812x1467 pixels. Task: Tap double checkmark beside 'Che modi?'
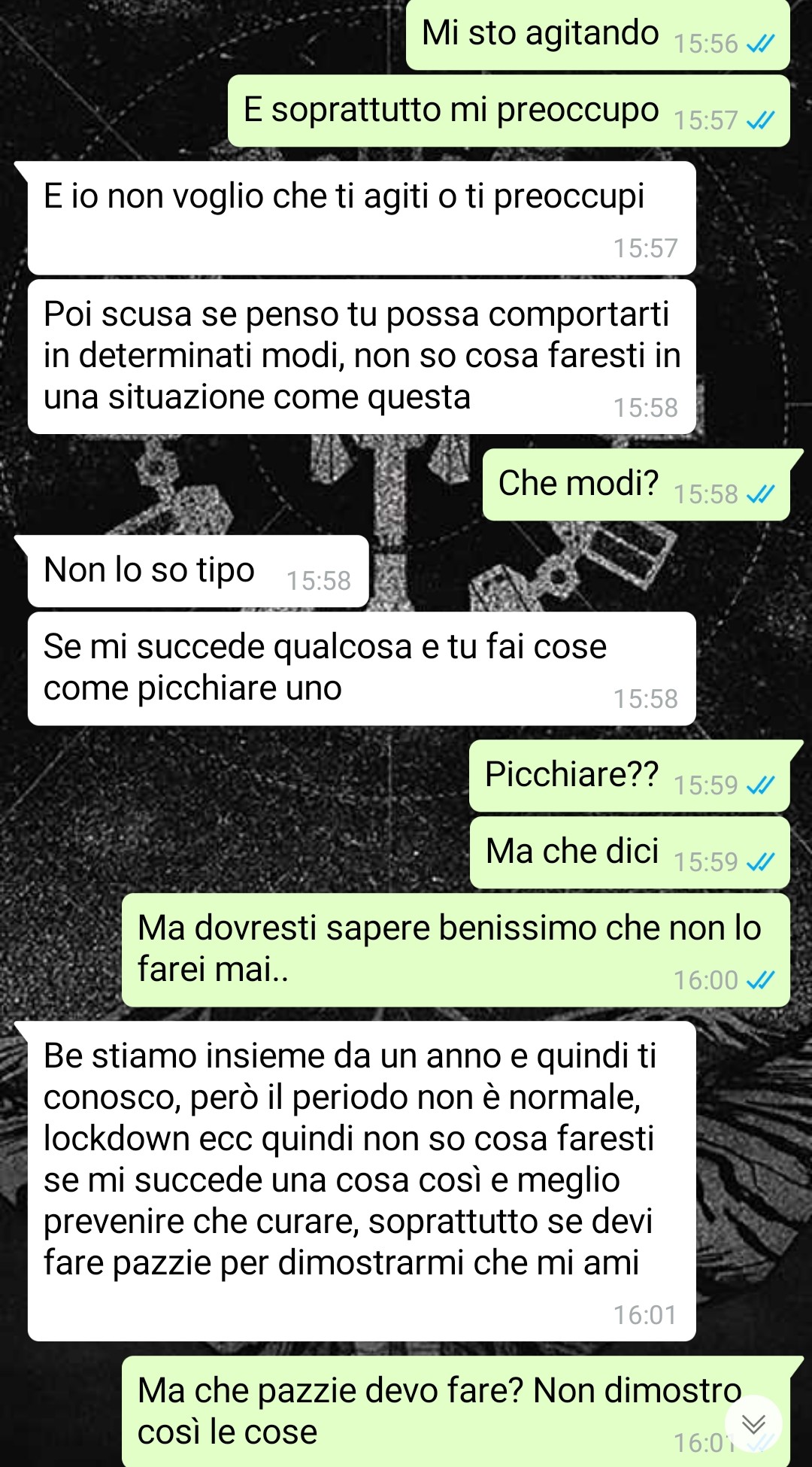(x=760, y=494)
